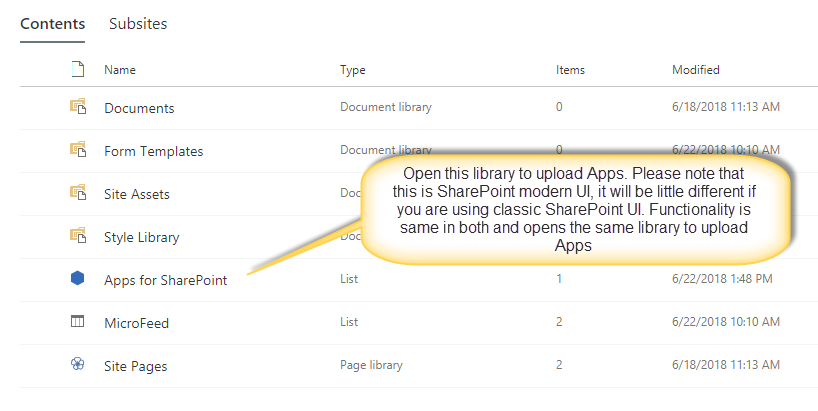Switch to the Subsites tab
The width and height of the screenshot is (818, 411).
click(138, 24)
